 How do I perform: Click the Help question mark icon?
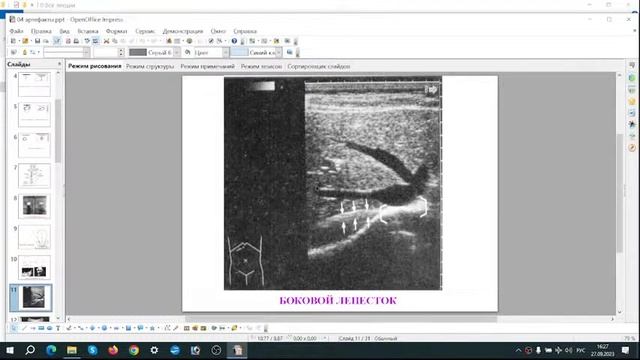(x=234, y=41)
